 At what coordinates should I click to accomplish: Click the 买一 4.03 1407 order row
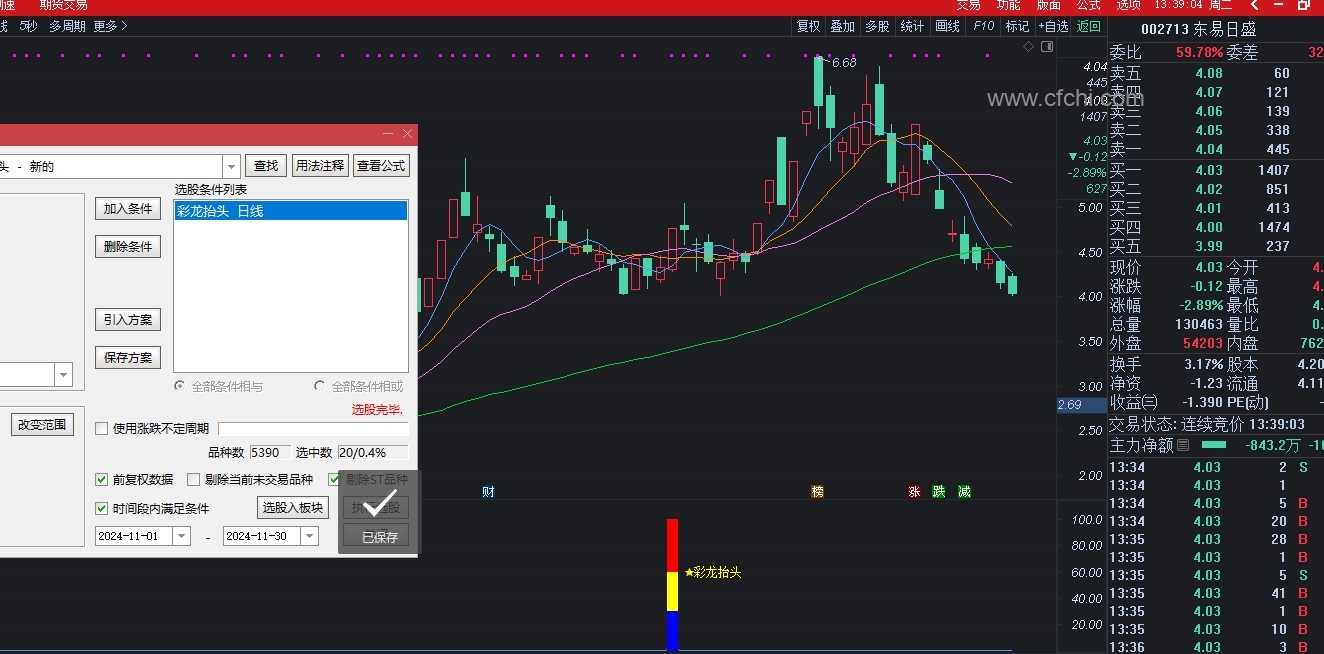coord(1216,170)
